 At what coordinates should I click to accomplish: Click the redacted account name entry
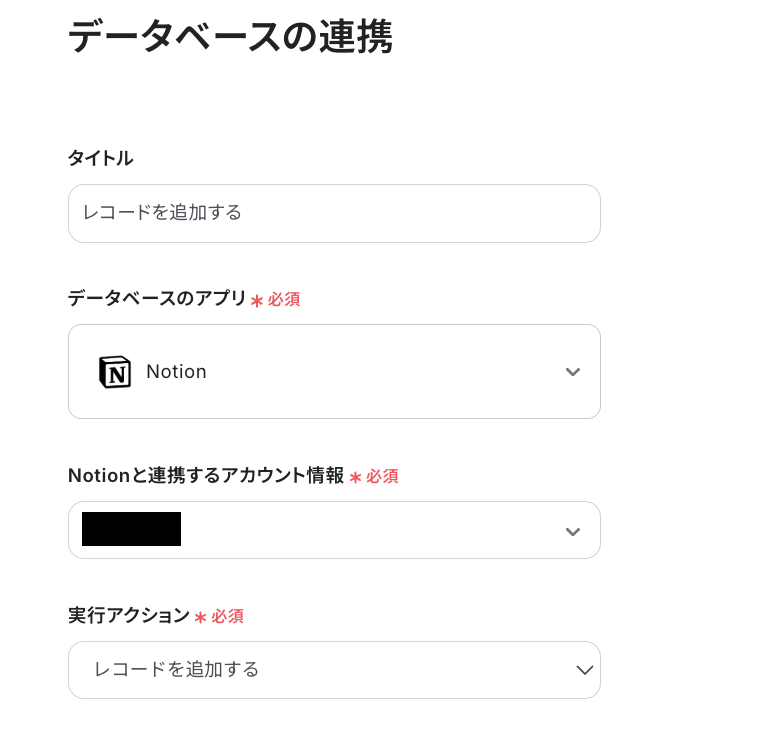131,529
